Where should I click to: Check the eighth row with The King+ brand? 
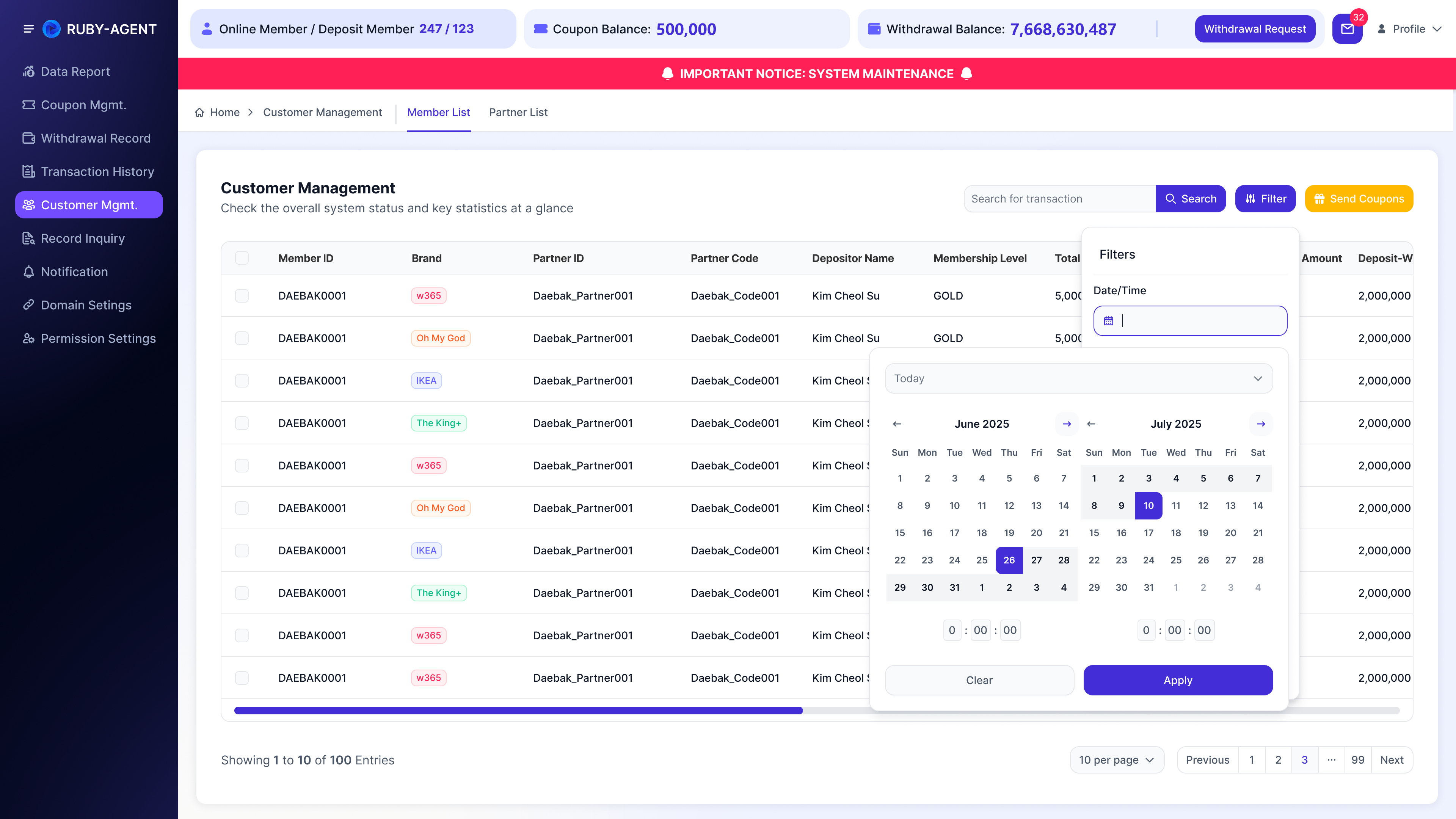pos(242,592)
